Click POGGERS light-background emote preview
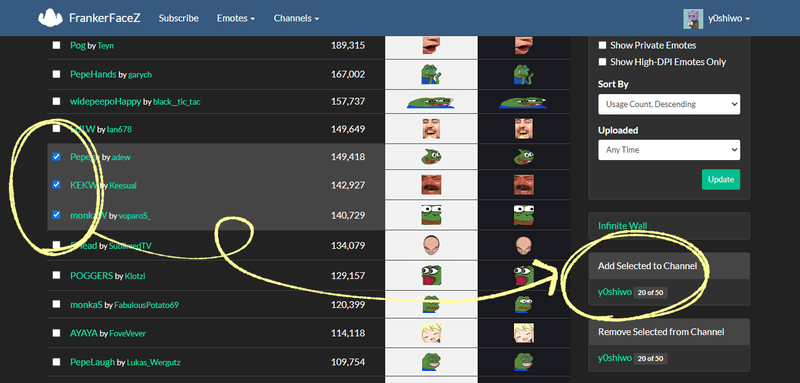This screenshot has width=800, height=383. (x=431, y=275)
